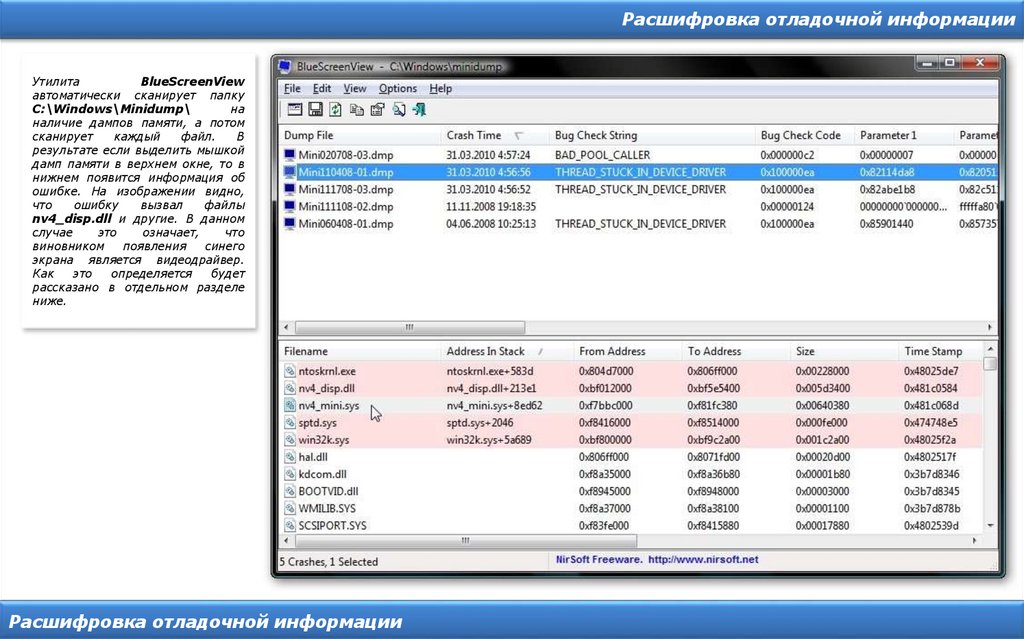Sort dumps by Crash Time column
Screen dimensions: 1024x639
coord(474,135)
